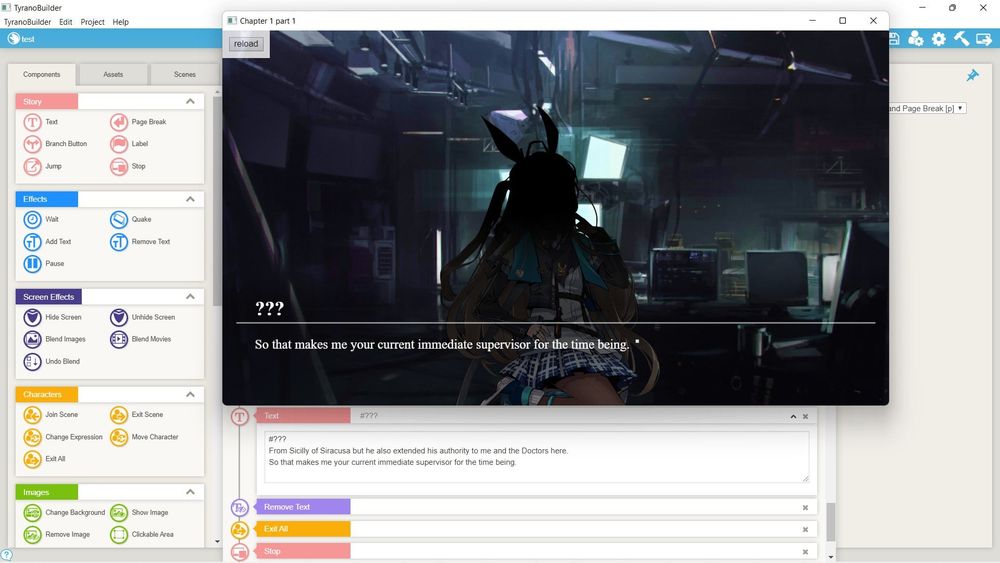This screenshot has width=1000, height=563.
Task: Collapse the Characters section
Action: 190,395
